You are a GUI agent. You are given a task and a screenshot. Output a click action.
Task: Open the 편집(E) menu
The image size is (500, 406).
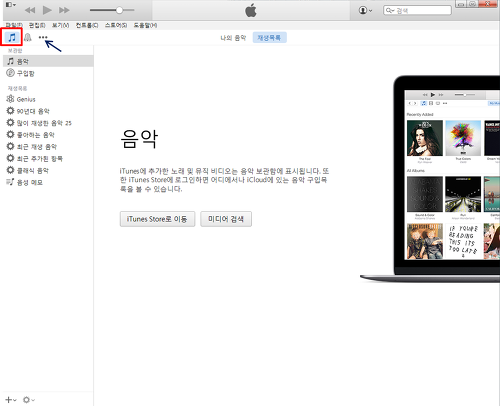pos(37,25)
